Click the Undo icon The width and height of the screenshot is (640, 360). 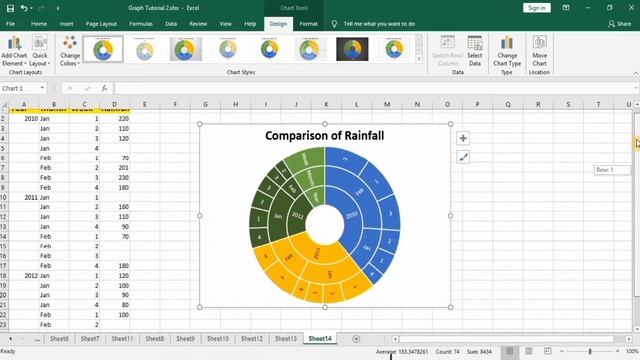coord(24,8)
